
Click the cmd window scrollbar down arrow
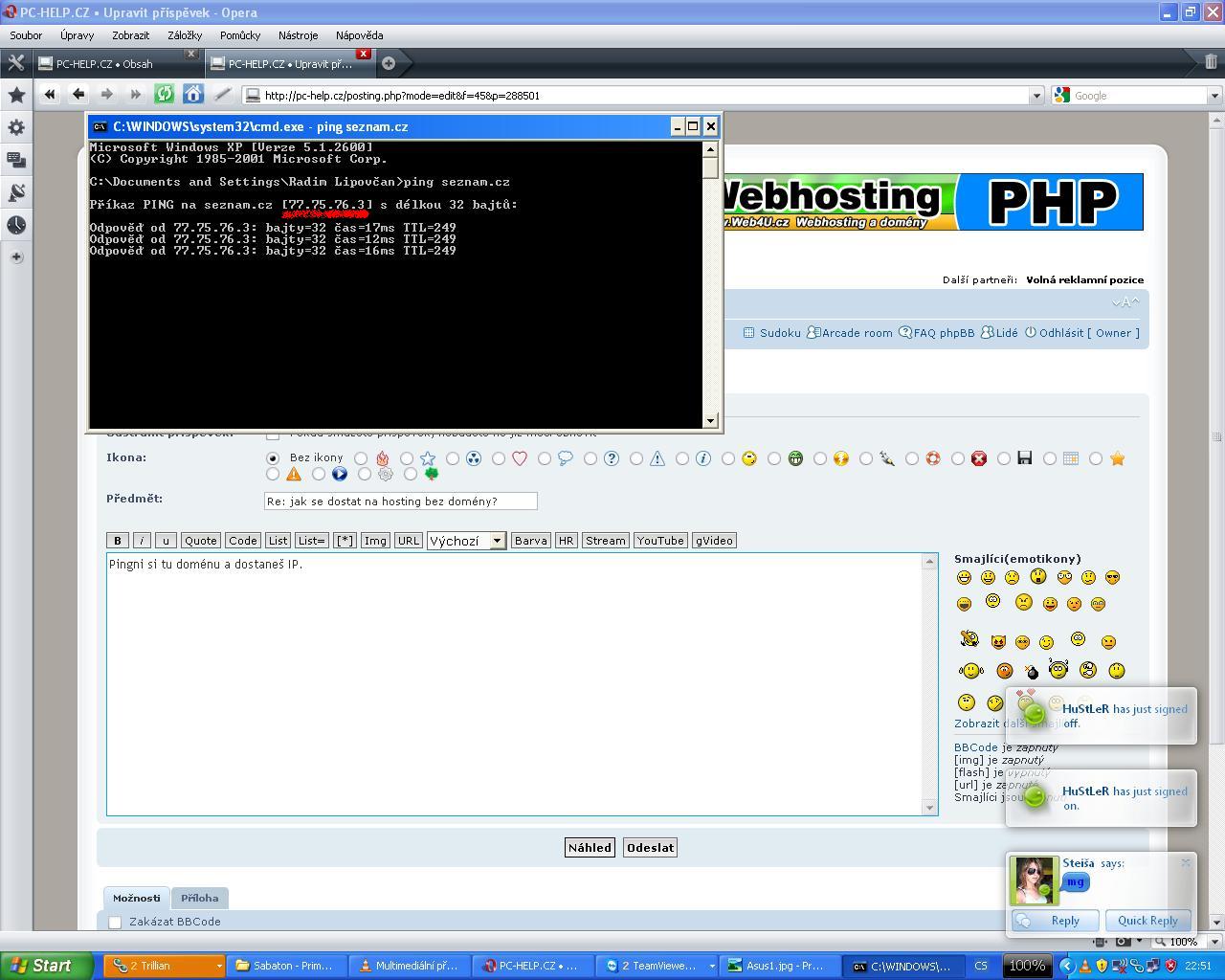point(710,420)
